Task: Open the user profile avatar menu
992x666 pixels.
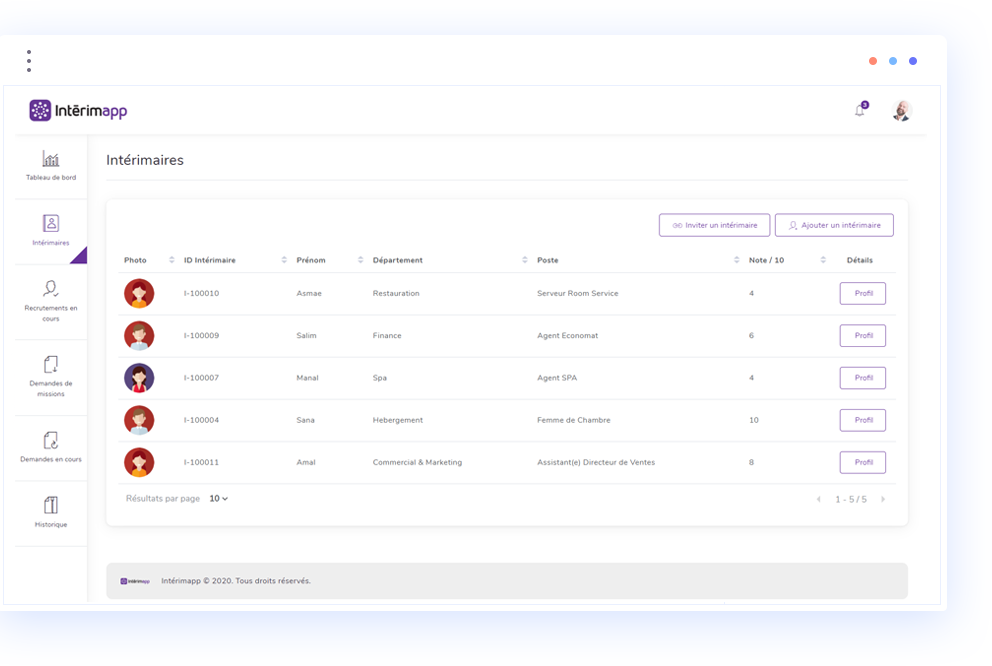Action: pos(901,110)
